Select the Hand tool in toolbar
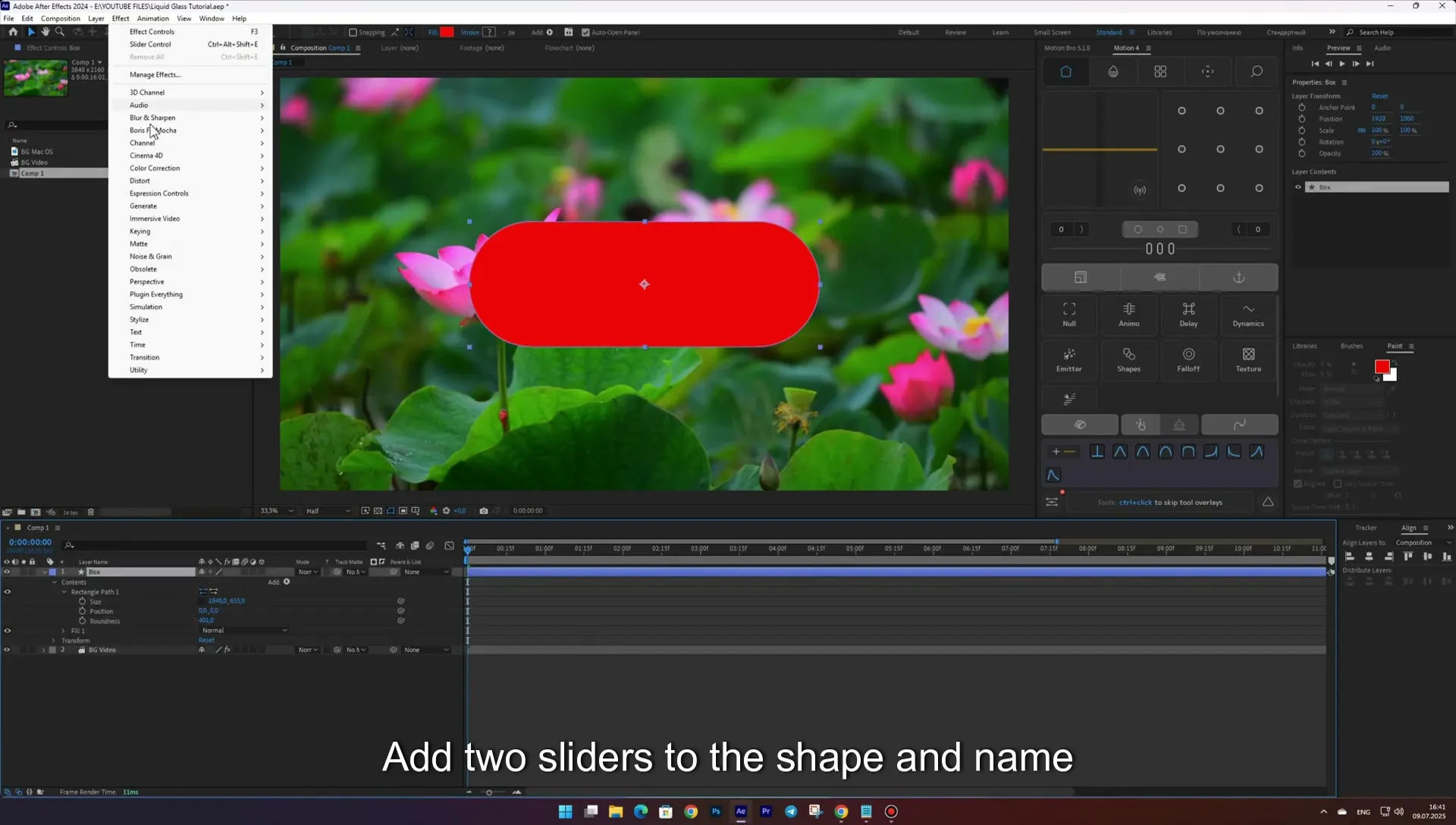Viewport: 1456px width, 825px height. (x=45, y=32)
